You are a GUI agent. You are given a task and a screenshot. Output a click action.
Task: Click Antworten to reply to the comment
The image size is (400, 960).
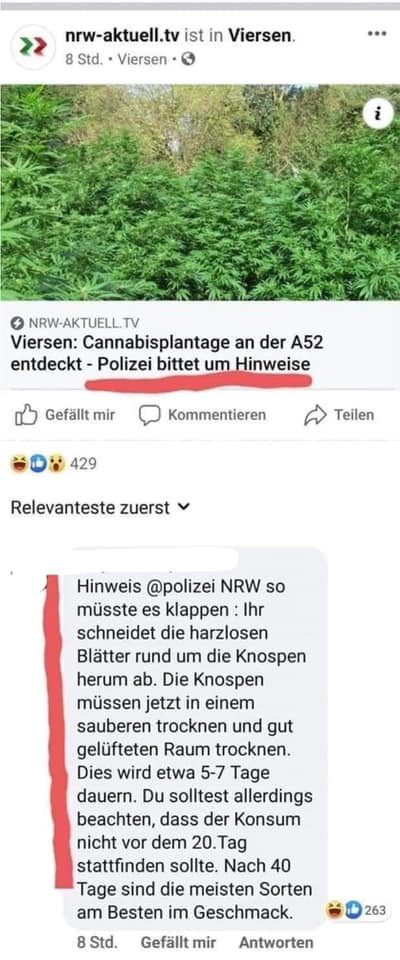point(276,942)
